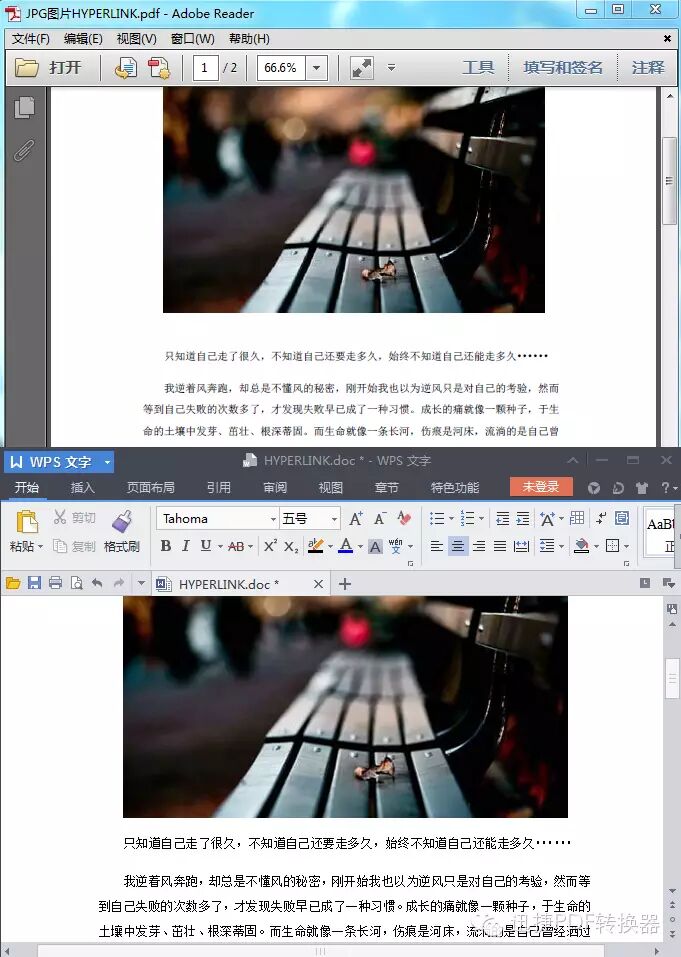Click the clear formatting eraser icon
This screenshot has height=957, width=681.
[403, 519]
